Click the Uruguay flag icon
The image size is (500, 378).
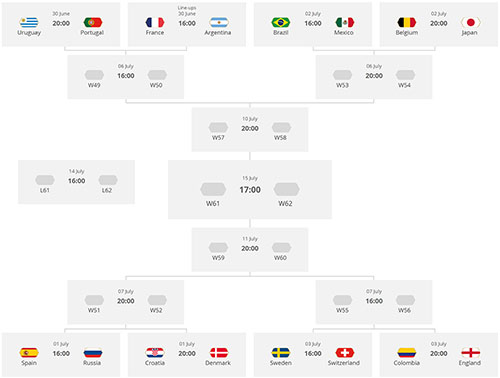point(29,23)
